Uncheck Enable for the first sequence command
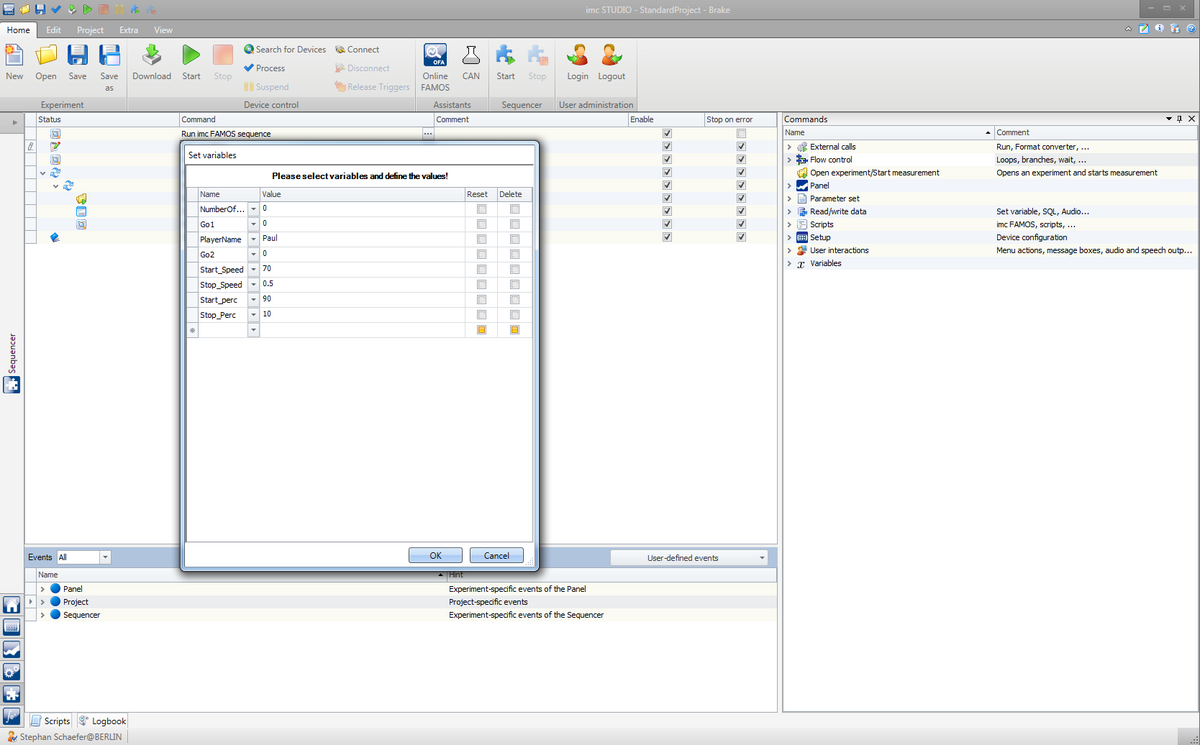The height and width of the screenshot is (745, 1200). point(666,133)
